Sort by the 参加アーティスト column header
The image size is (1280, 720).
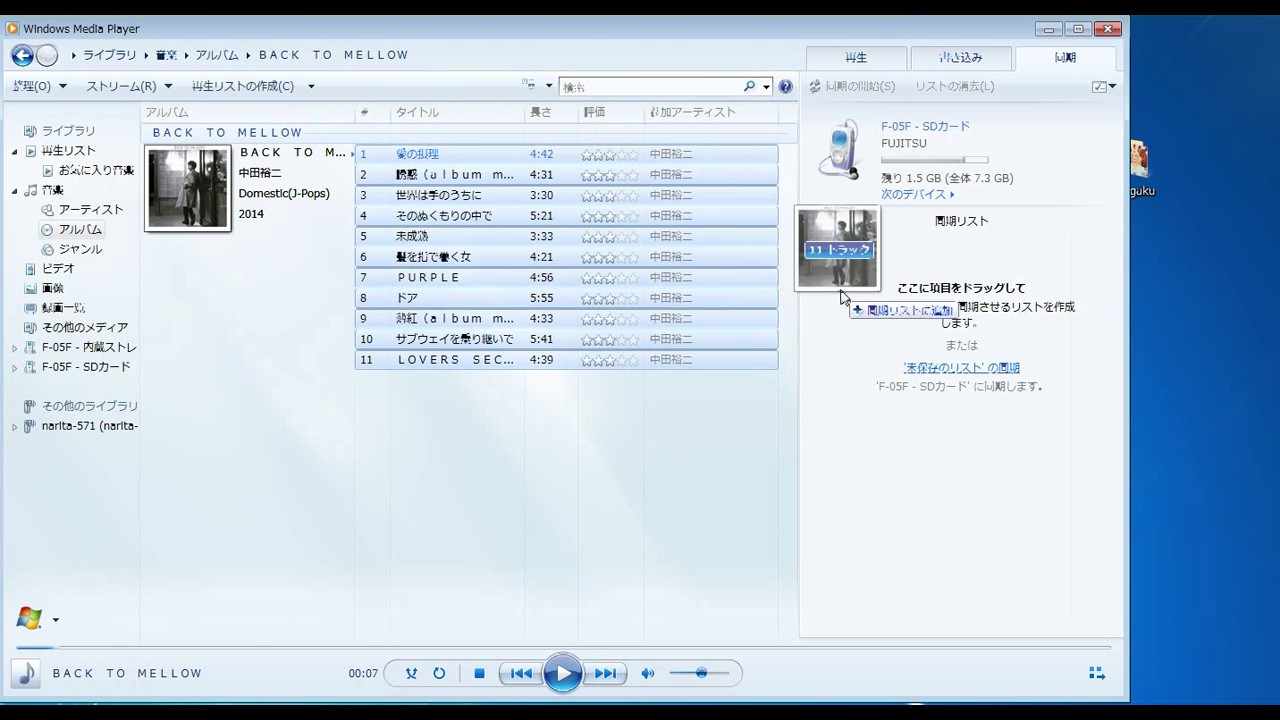click(x=693, y=113)
